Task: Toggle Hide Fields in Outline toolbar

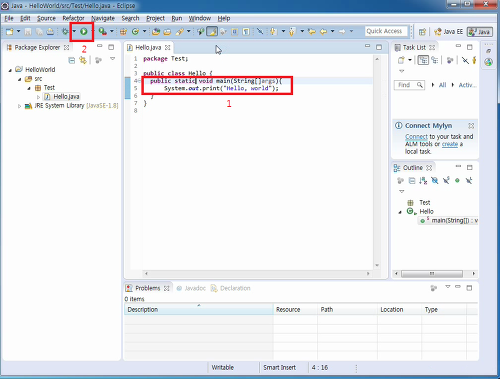Action: tap(435, 181)
